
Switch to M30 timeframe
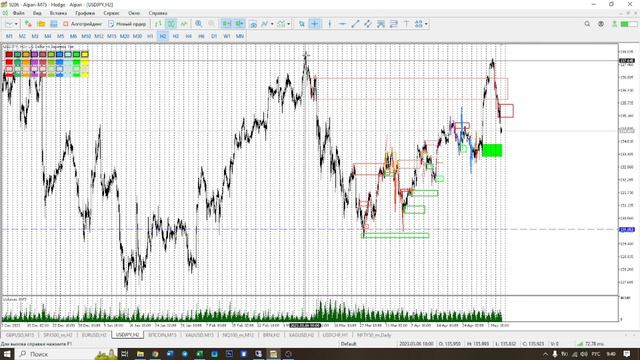137,36
